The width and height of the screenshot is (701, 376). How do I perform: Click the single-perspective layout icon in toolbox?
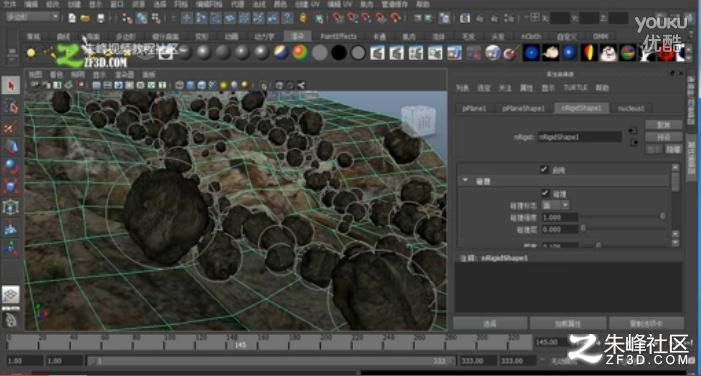(x=11, y=295)
